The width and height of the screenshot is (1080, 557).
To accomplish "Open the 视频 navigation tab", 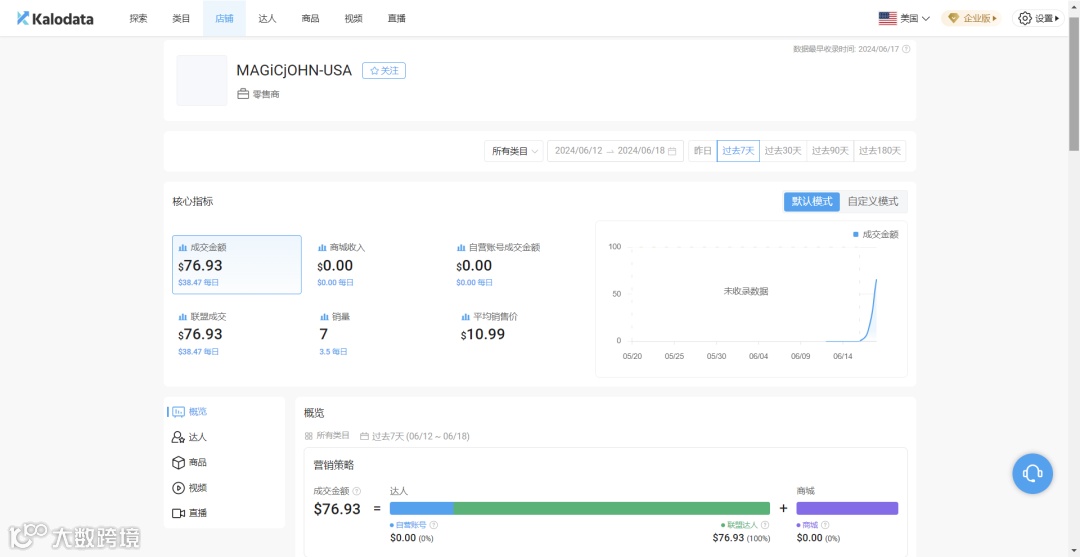I will [x=353, y=19].
